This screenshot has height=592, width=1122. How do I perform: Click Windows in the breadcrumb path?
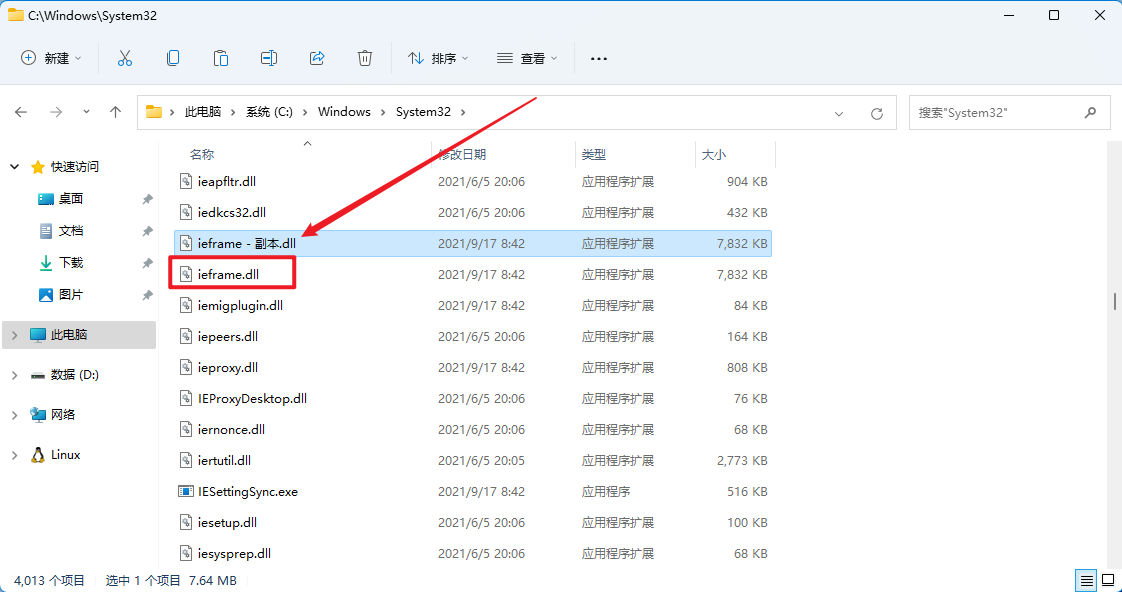(x=344, y=112)
